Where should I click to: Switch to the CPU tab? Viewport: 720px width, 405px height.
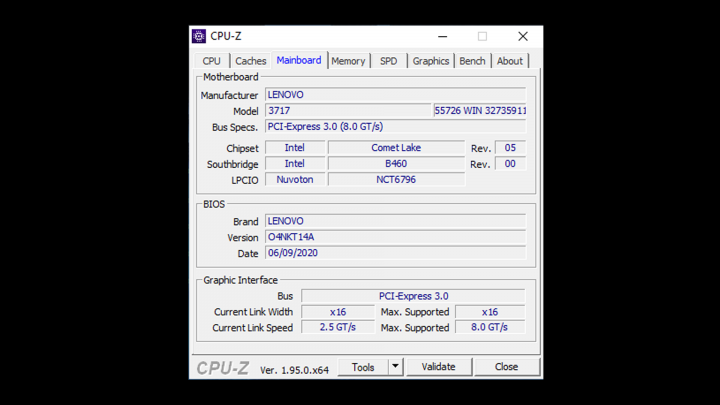click(x=211, y=61)
